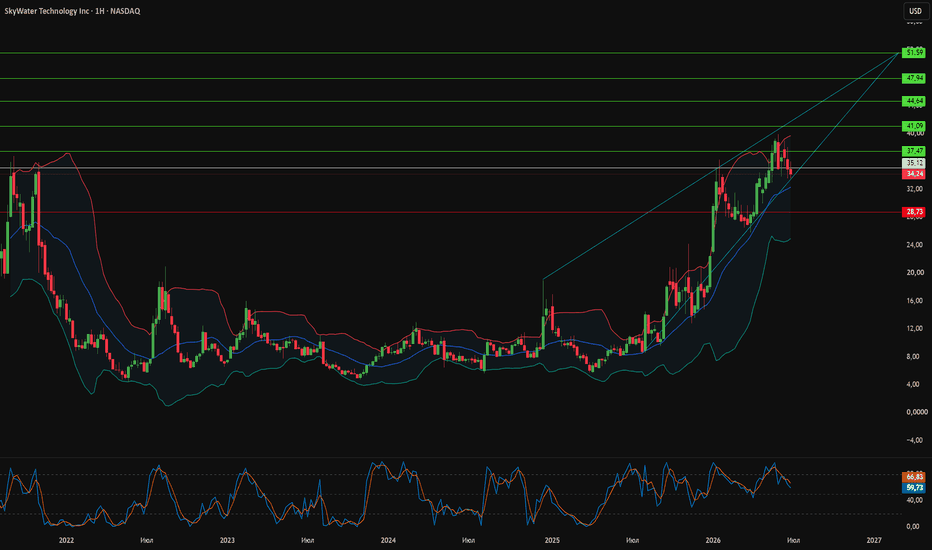Click the 2026 time axis label

pos(713,540)
